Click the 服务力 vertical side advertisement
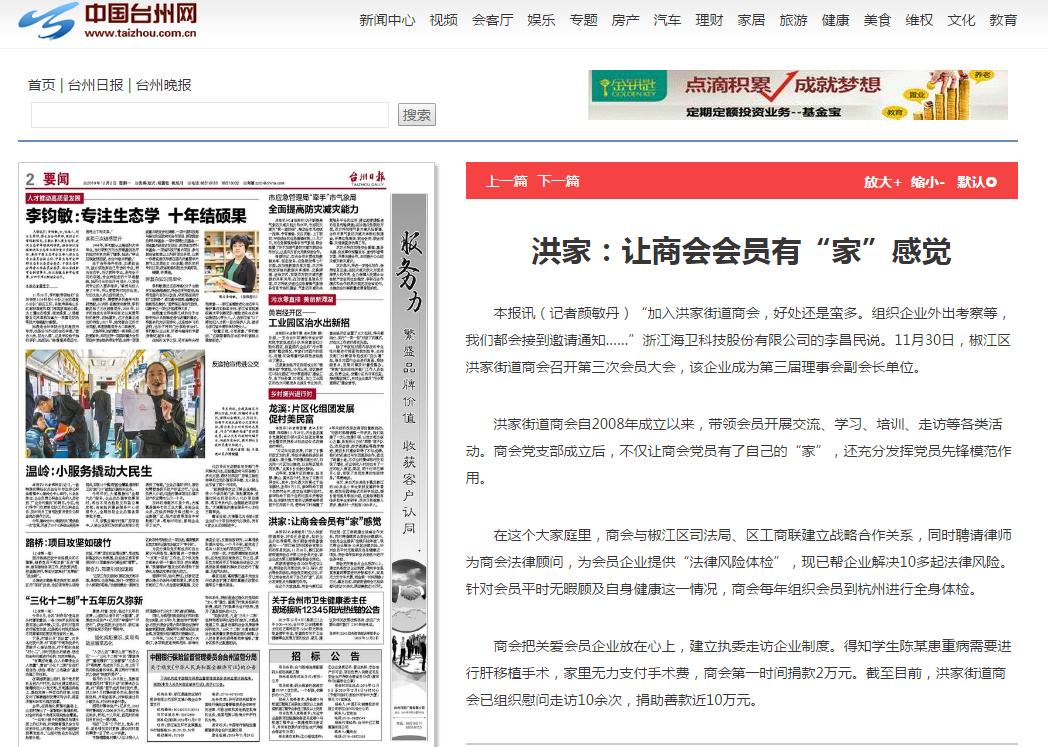 (x=409, y=466)
